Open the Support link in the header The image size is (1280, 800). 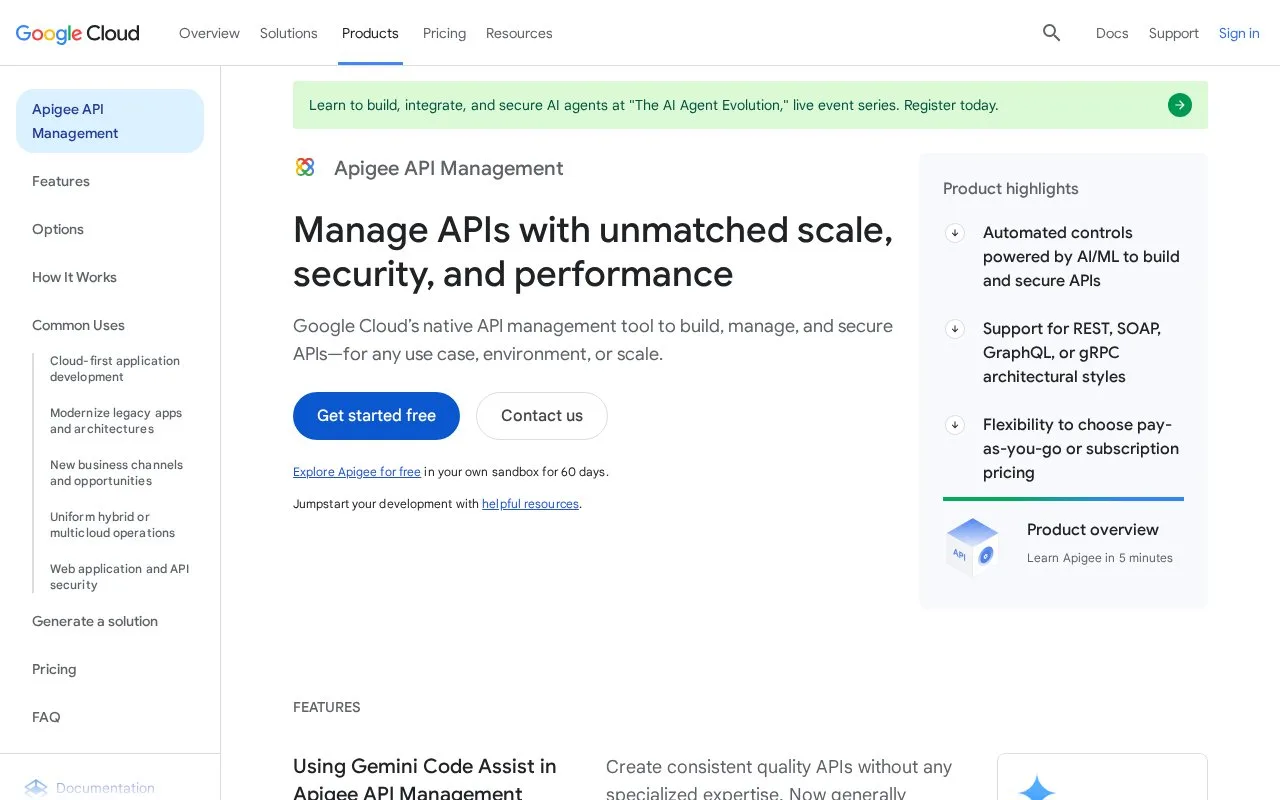point(1174,33)
